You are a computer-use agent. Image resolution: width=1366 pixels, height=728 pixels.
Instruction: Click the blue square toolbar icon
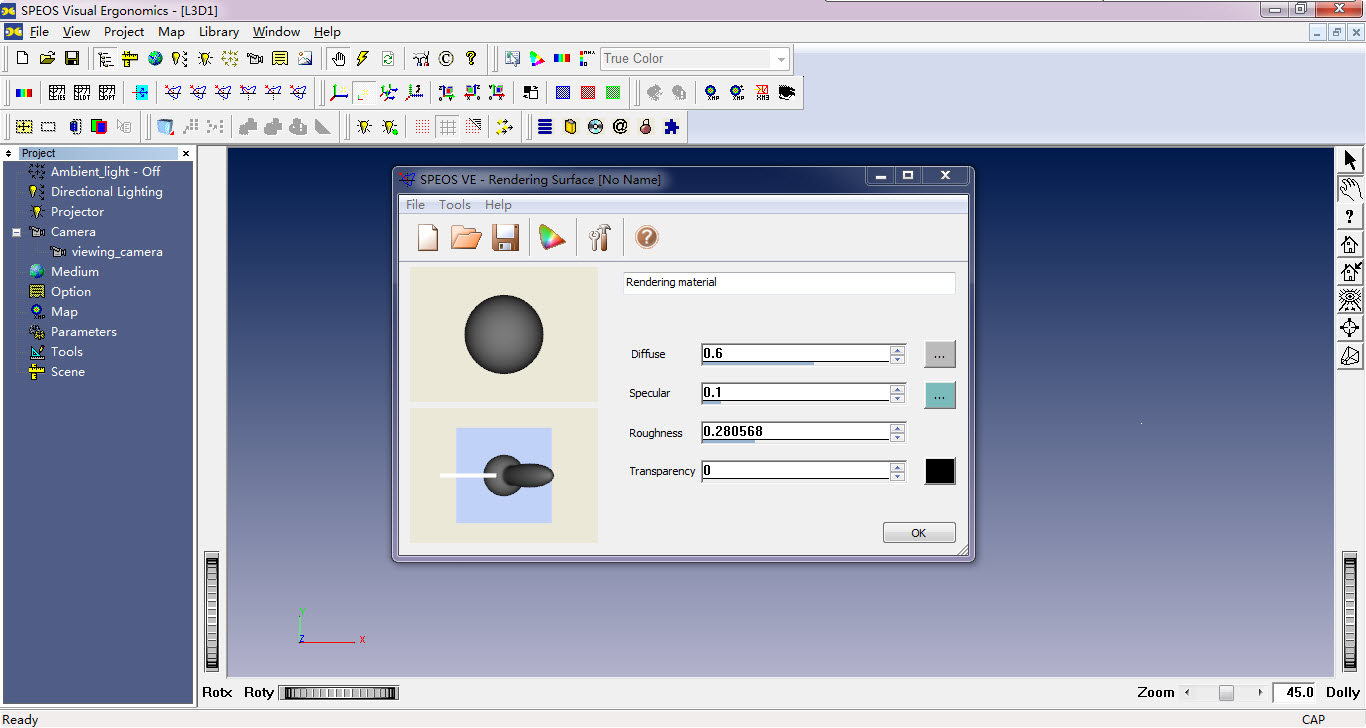coord(563,93)
